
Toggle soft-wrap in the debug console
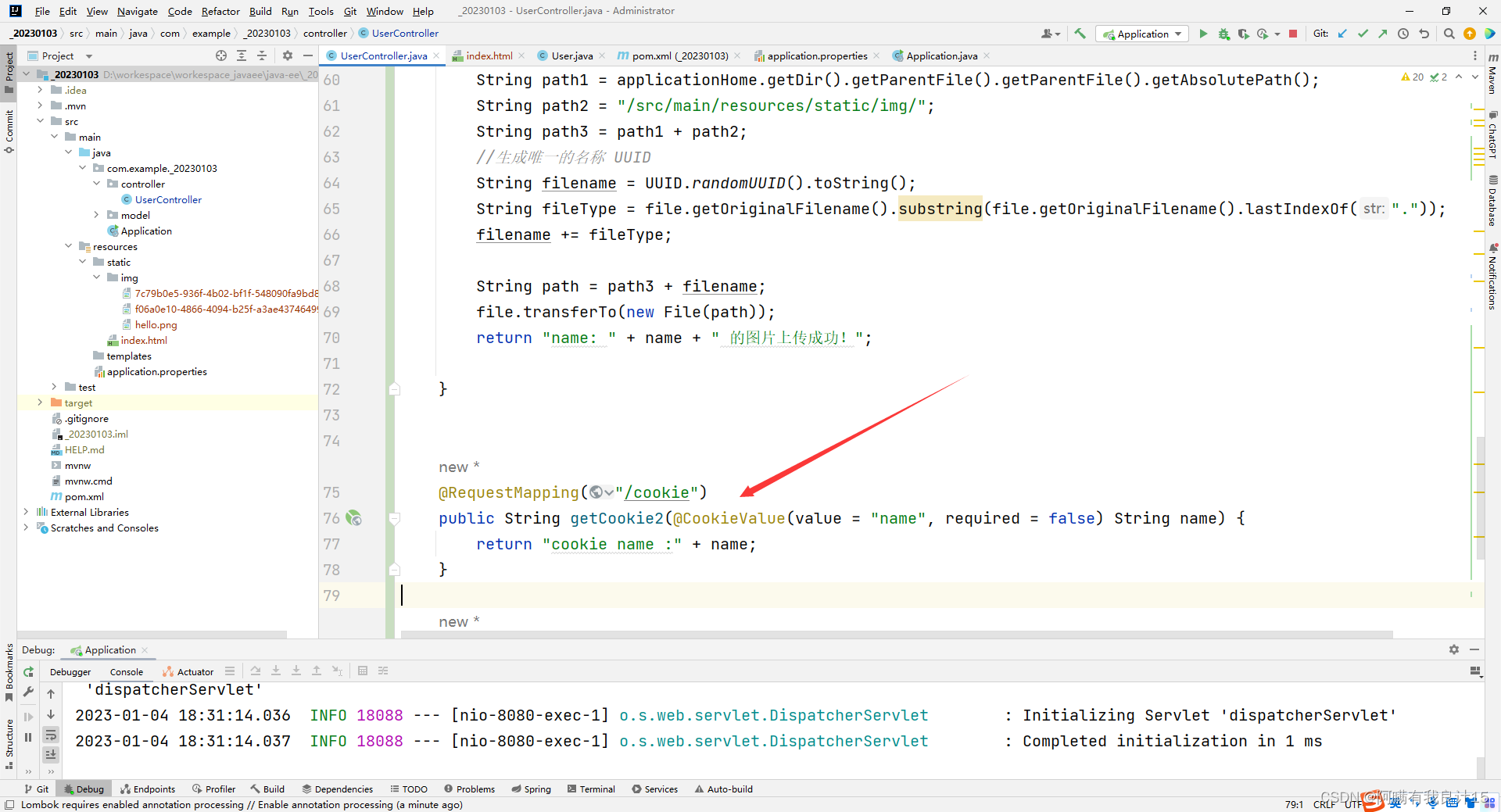(51, 735)
